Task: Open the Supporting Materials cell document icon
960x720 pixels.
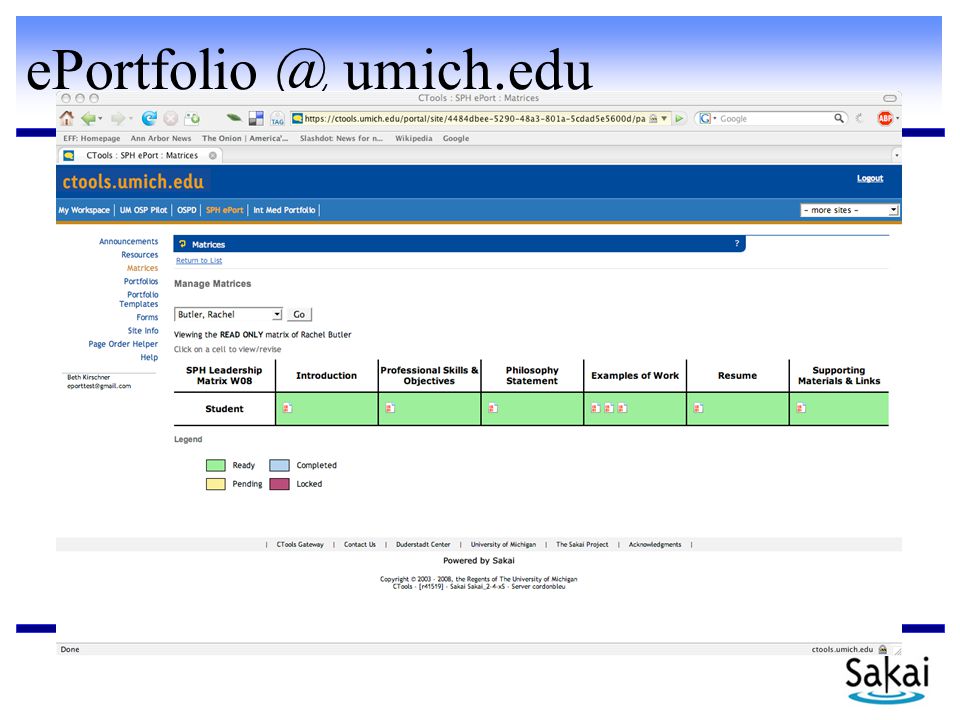Action: [x=801, y=408]
